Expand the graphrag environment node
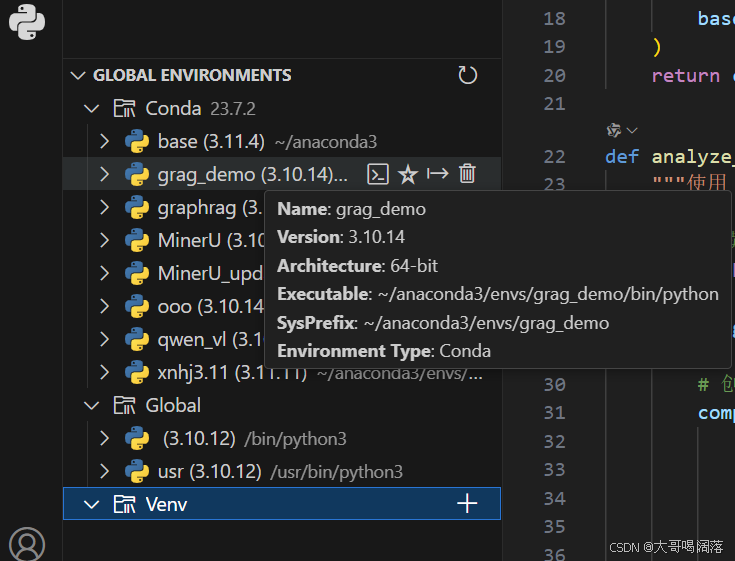This screenshot has height=561, width=735. click(x=105, y=207)
